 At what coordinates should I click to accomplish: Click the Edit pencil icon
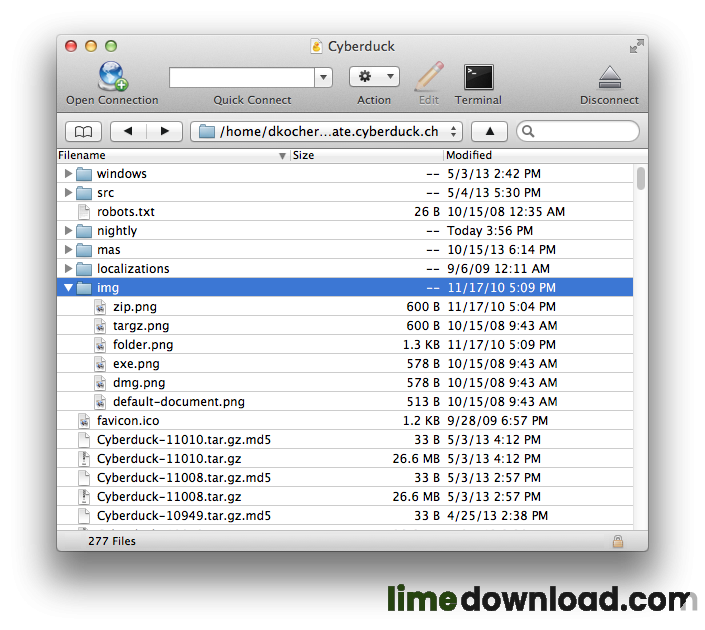point(429,77)
